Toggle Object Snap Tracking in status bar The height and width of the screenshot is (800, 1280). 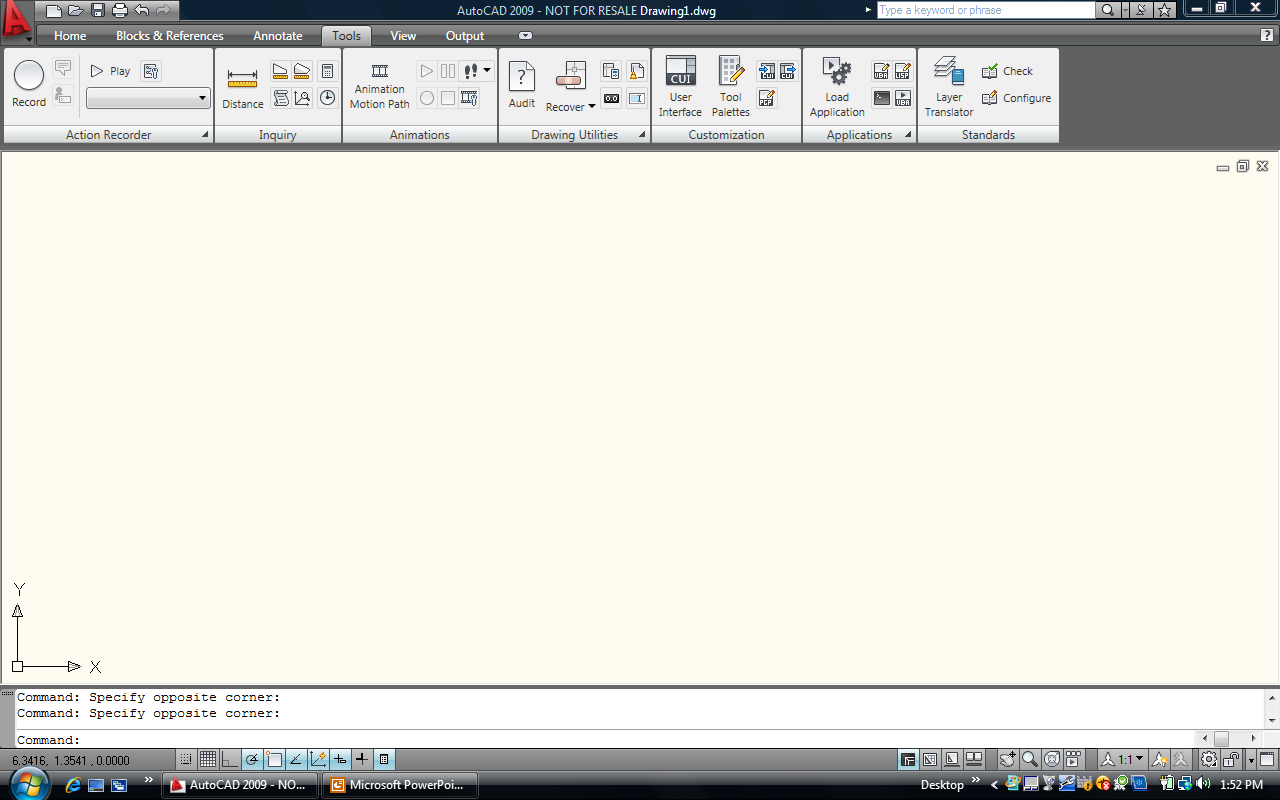coord(296,759)
